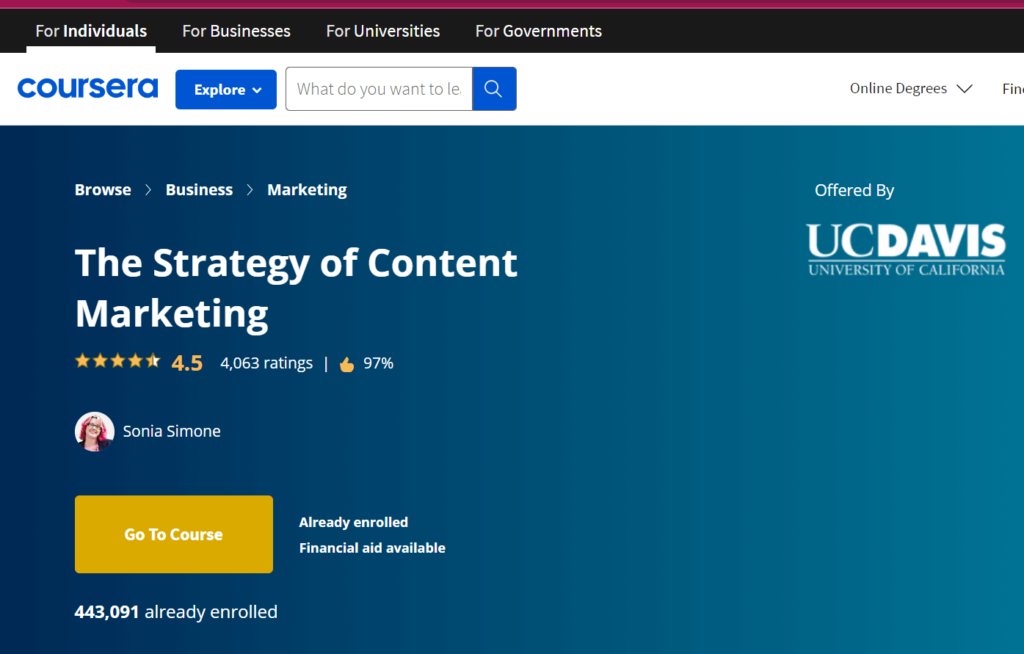Switch to the For Businesses tab
The image size is (1024, 654).
click(236, 31)
